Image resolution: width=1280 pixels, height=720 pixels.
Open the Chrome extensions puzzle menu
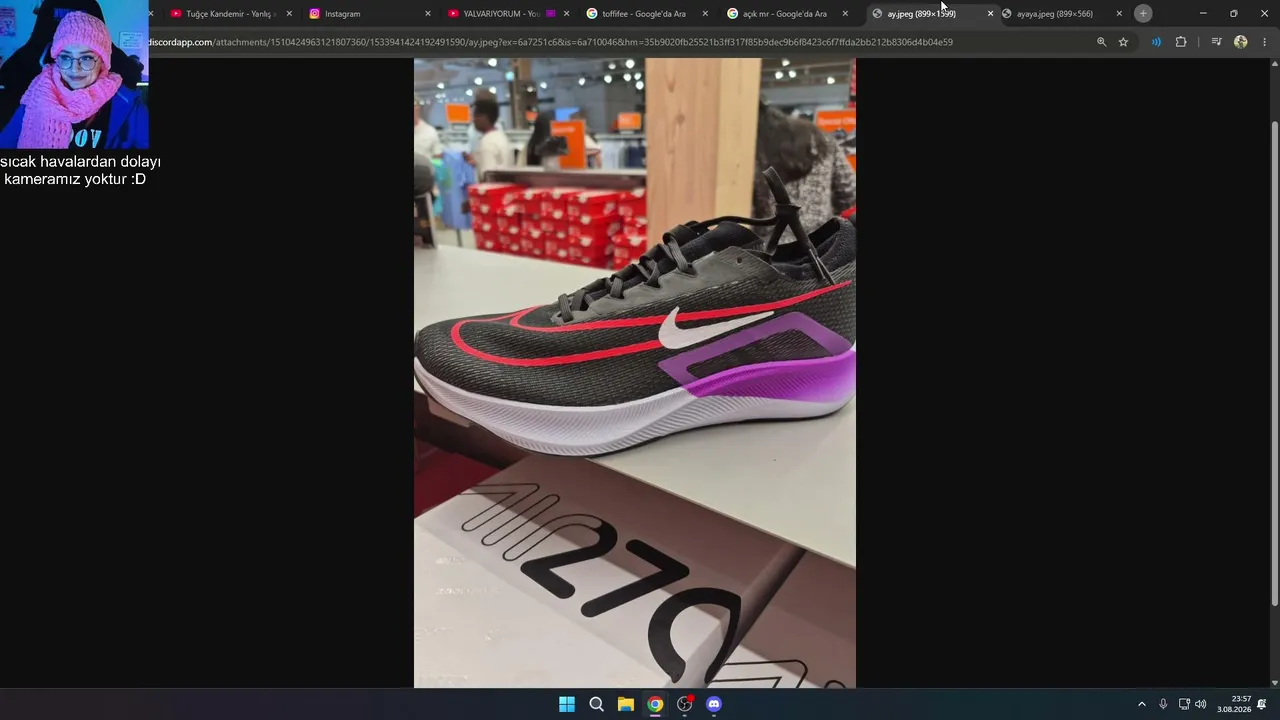[1181, 42]
